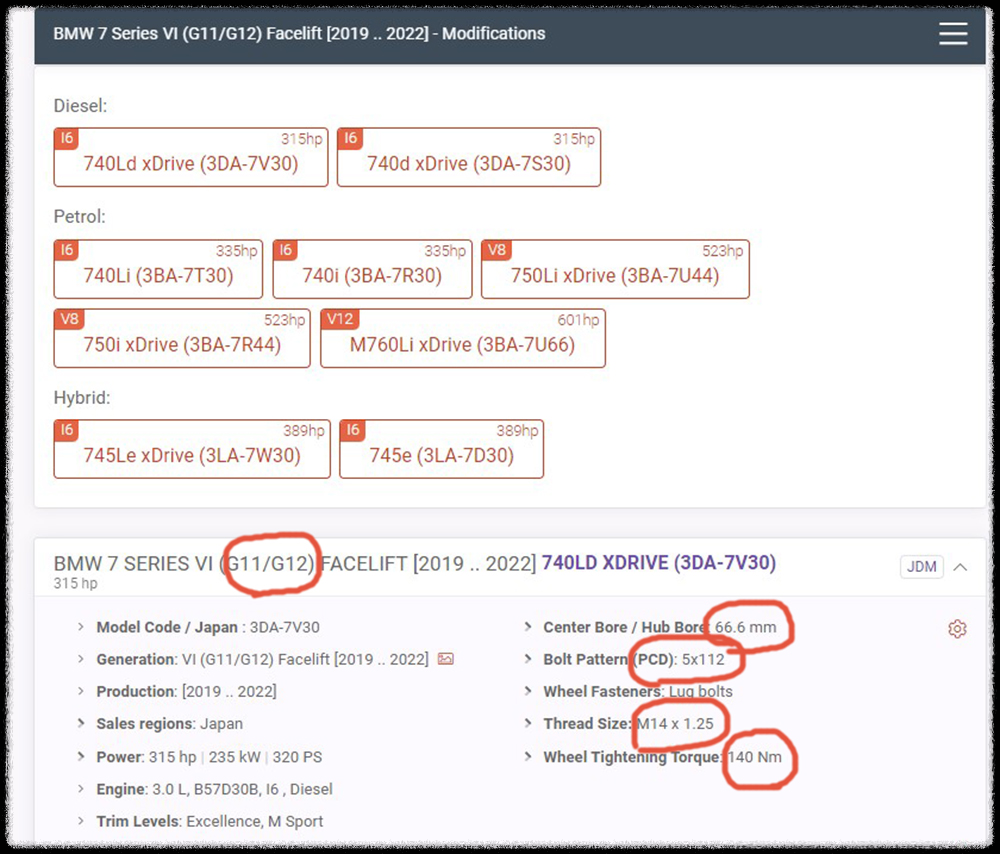Expand the Thread Size row arrow

(x=527, y=723)
